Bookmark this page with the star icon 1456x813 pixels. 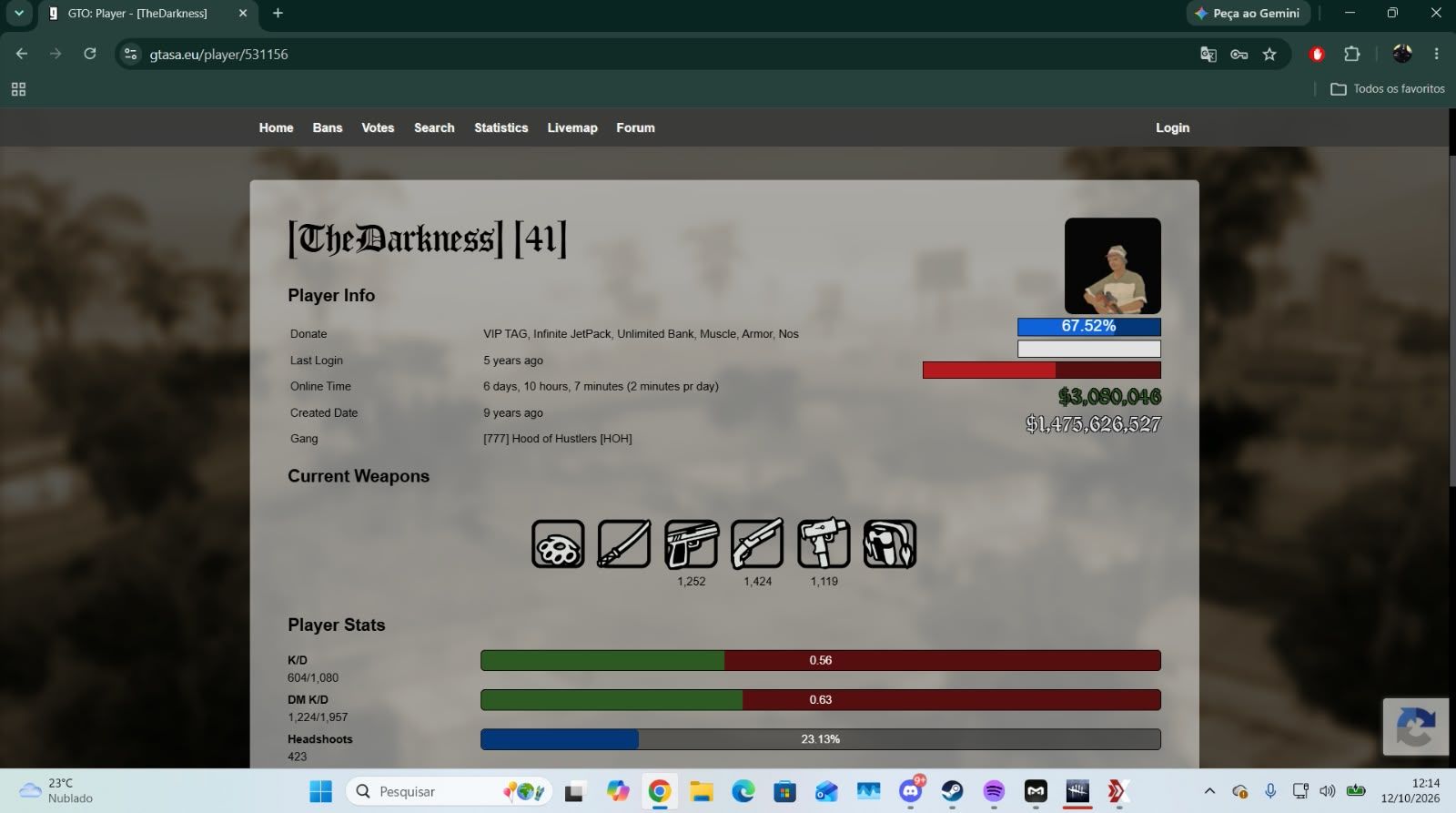[1269, 55]
